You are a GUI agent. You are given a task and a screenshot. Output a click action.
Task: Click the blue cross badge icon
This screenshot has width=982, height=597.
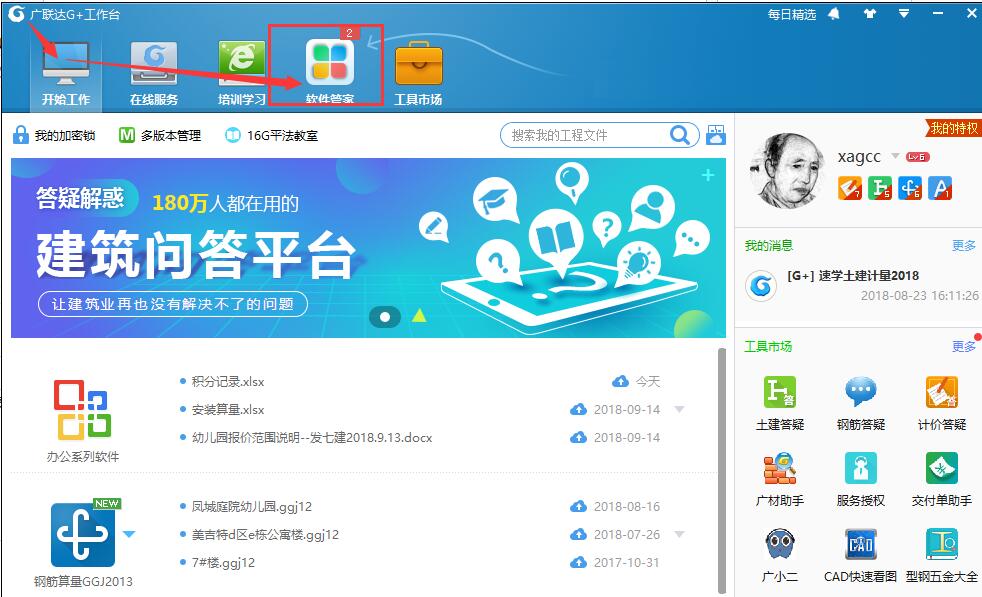[910, 188]
